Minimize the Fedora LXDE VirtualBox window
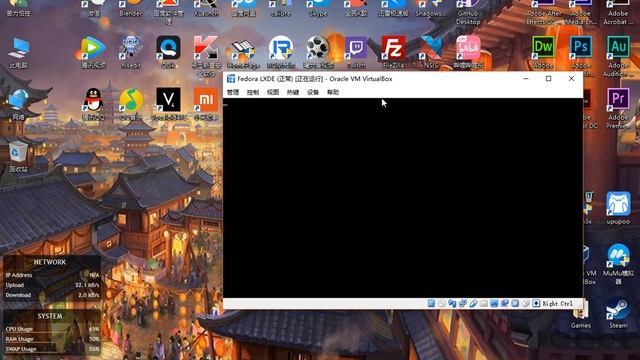 click(526, 79)
